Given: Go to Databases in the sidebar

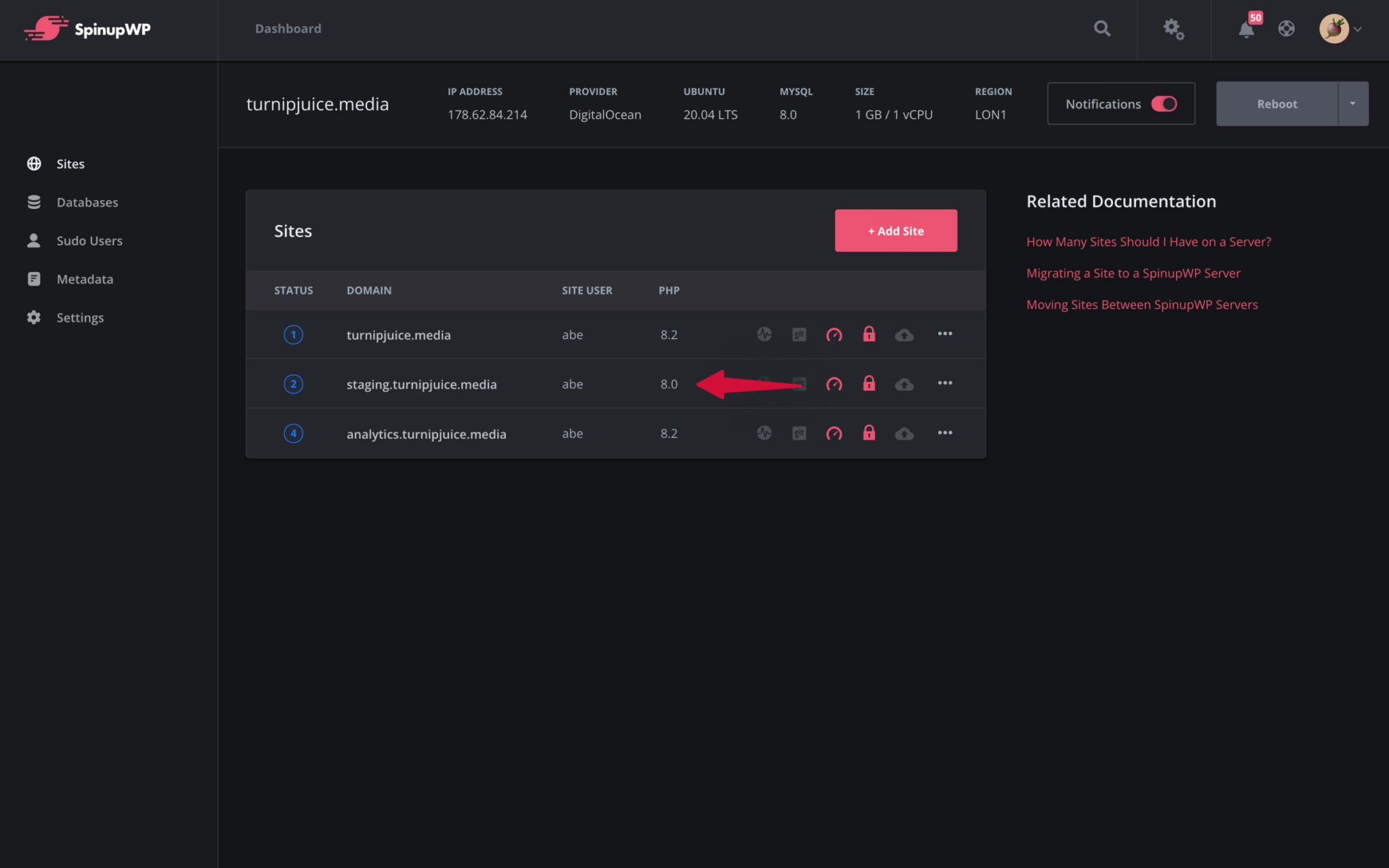Looking at the screenshot, I should click(x=87, y=202).
